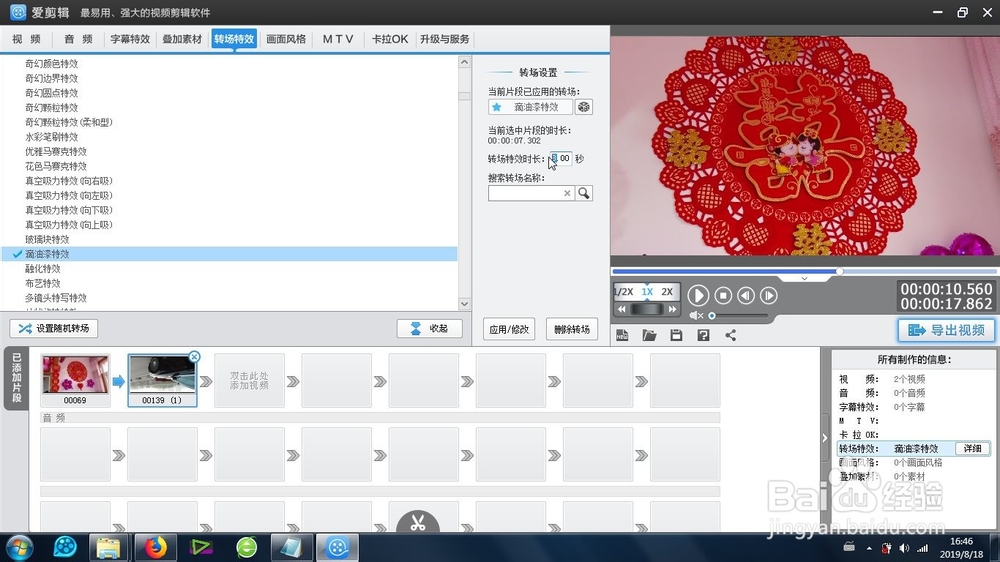Select 多镜头特写特效 in the list
Image resolution: width=1000 pixels, height=562 pixels.
(x=55, y=299)
